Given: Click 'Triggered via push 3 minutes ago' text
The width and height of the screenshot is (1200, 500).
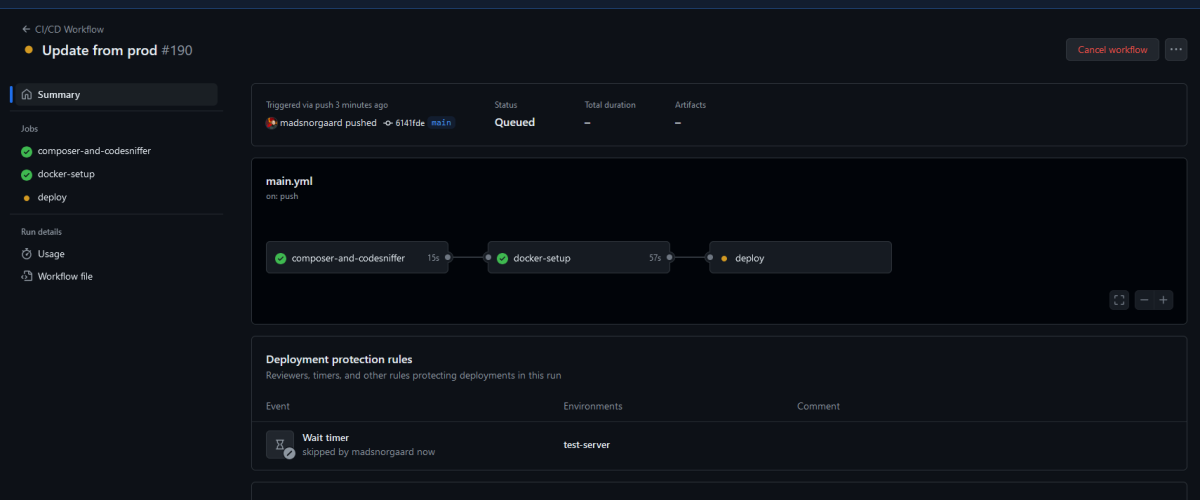Looking at the screenshot, I should tap(327, 105).
